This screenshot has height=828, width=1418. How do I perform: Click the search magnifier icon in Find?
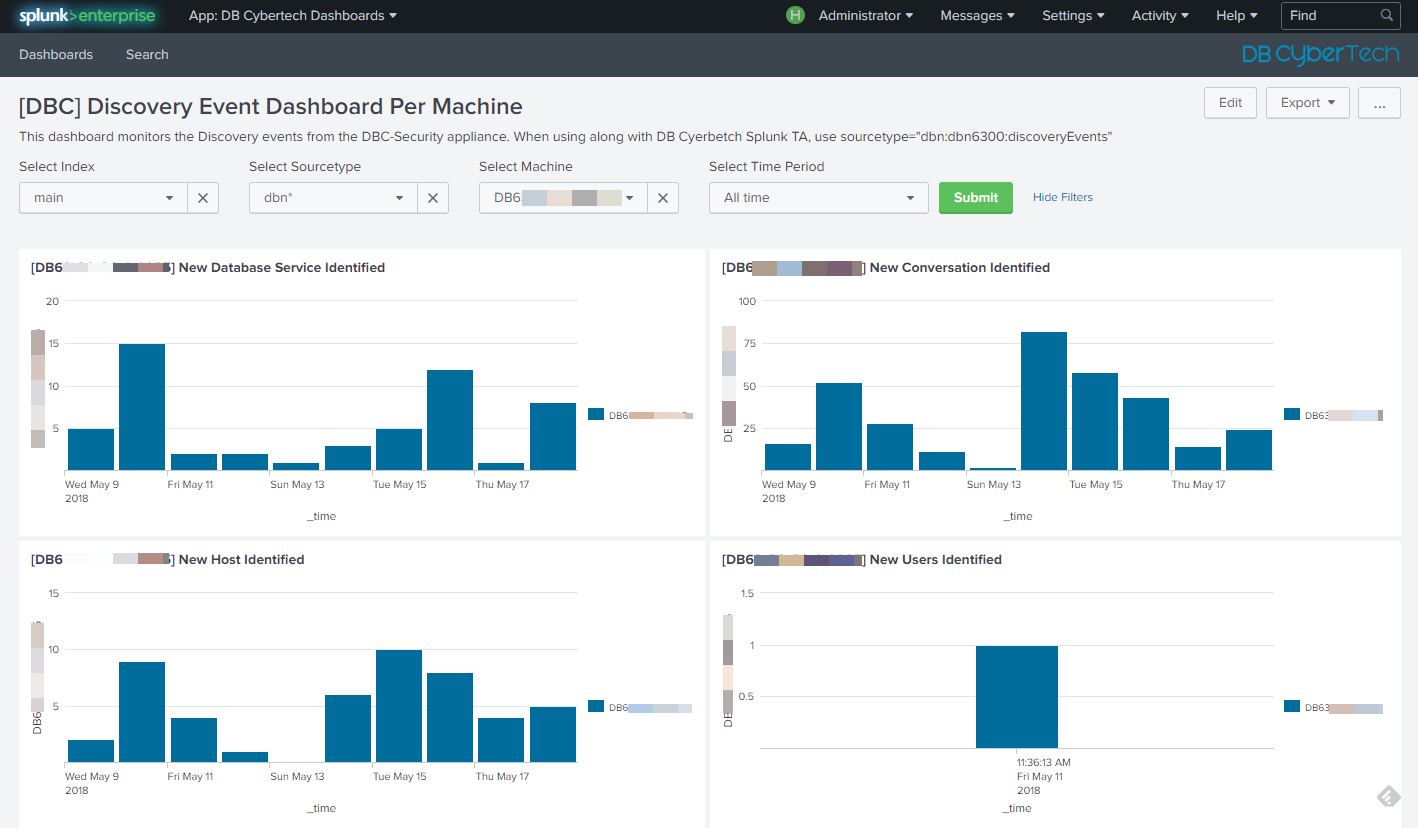tap(1387, 16)
